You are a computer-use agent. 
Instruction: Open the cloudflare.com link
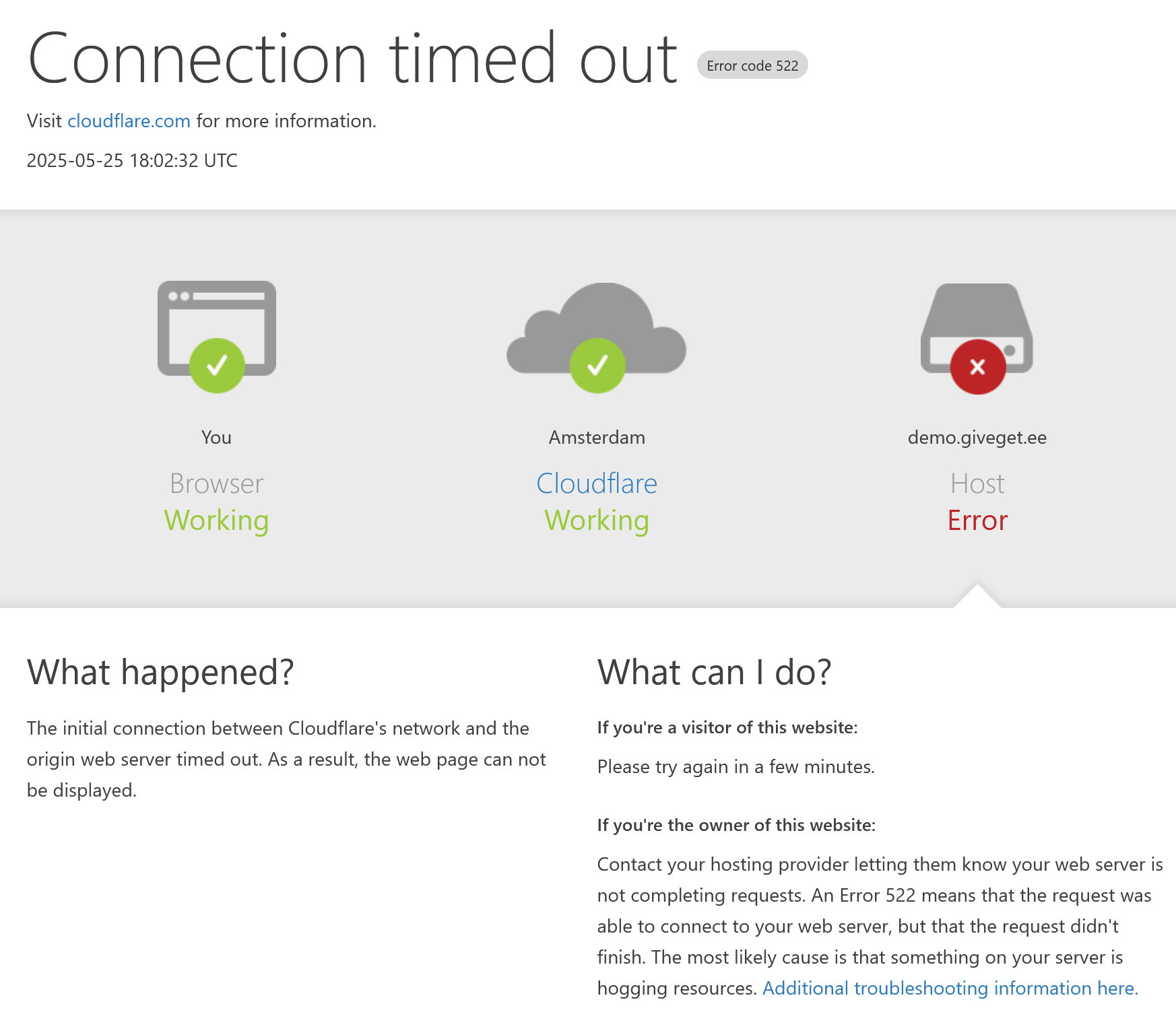(129, 121)
